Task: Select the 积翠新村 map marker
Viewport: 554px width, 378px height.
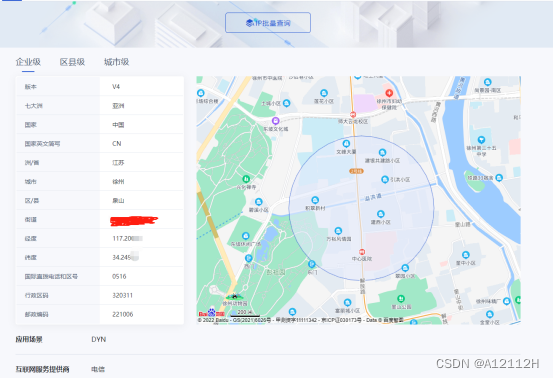Action: click(x=315, y=200)
